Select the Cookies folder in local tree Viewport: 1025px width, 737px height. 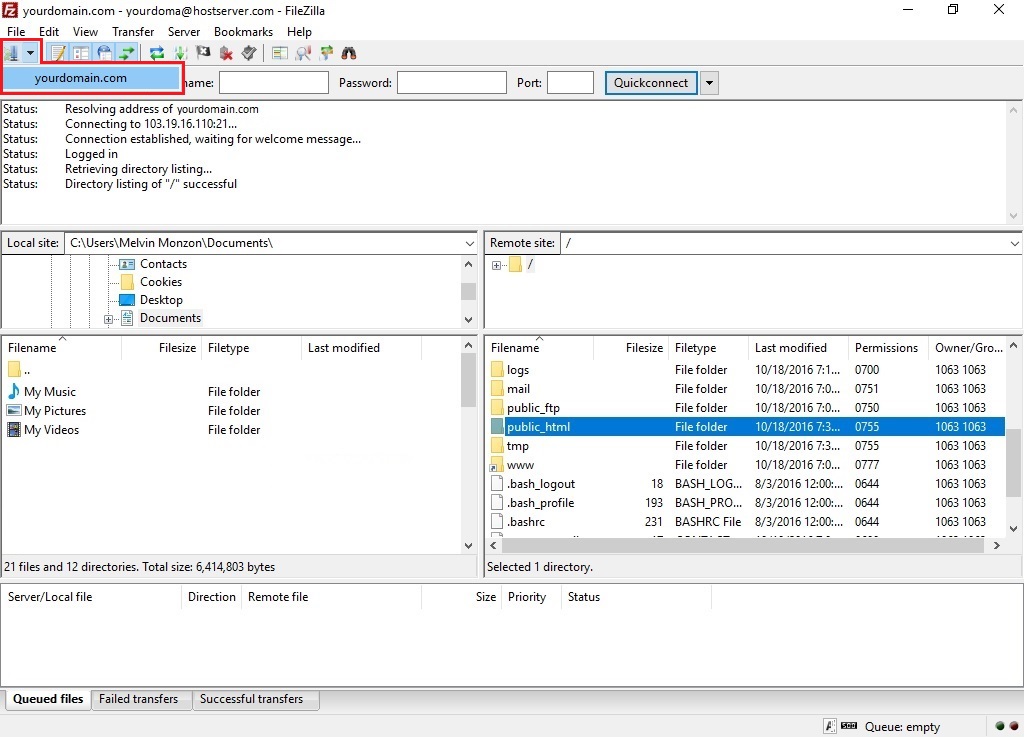coord(161,282)
